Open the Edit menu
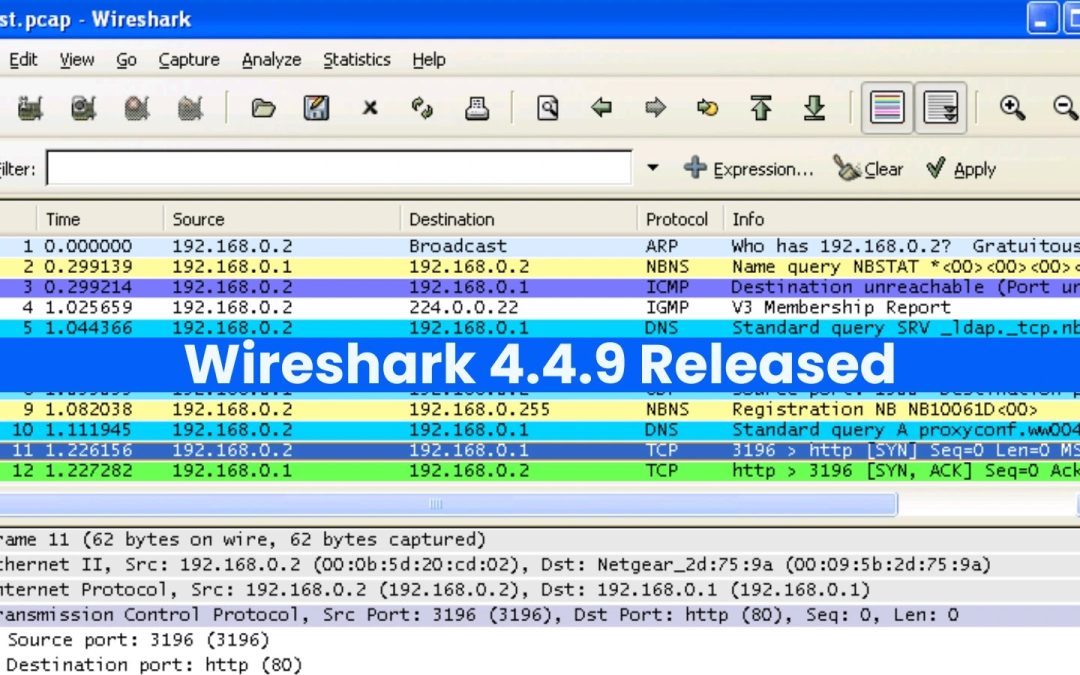Screen dimensions: 1080x675 tap(23, 60)
